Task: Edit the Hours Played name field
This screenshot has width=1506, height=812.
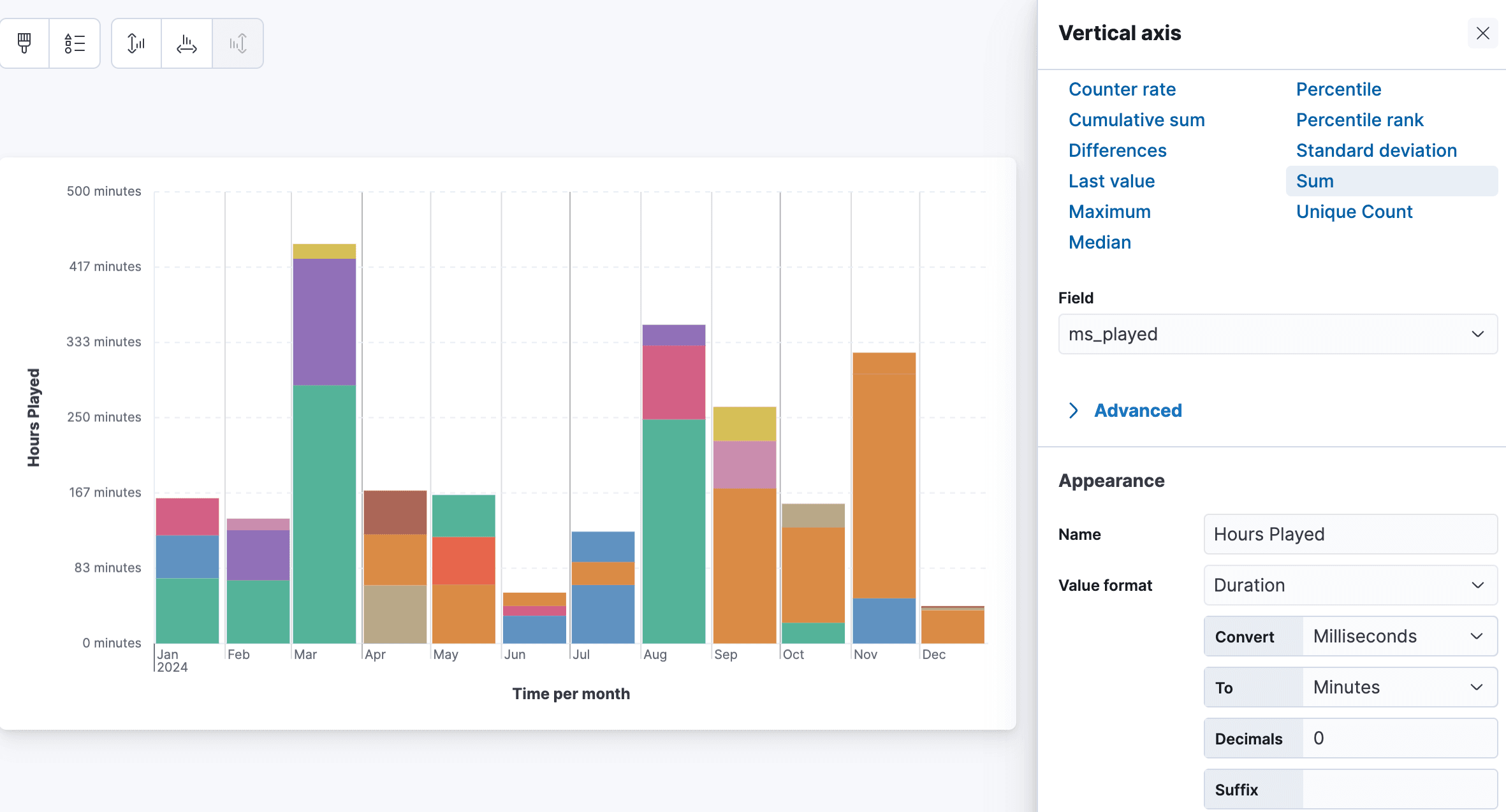Action: [1350, 535]
